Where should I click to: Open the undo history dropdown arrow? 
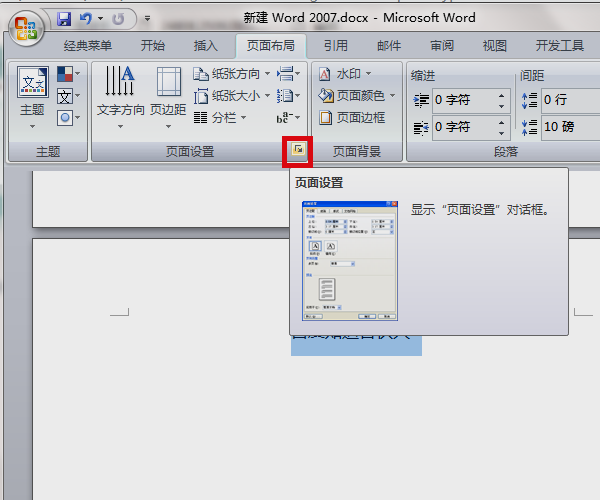coord(101,18)
